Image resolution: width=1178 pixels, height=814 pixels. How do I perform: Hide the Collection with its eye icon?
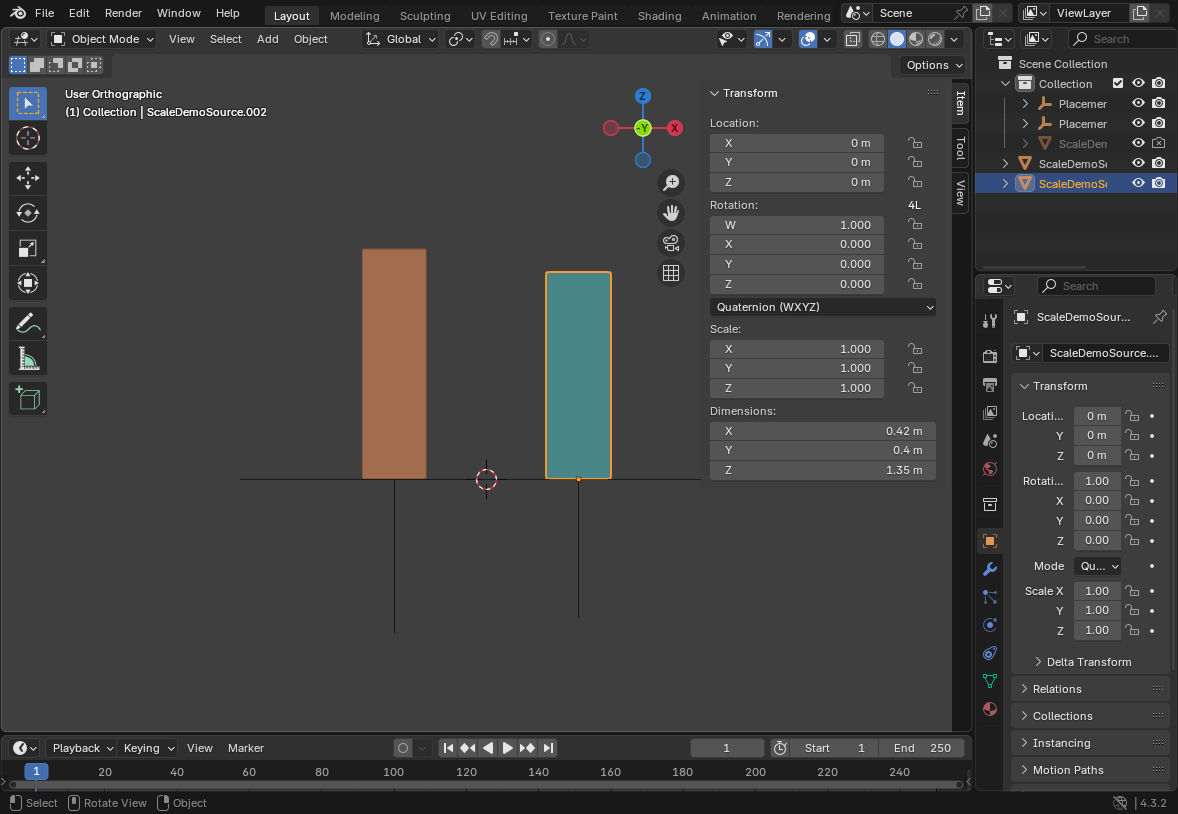[x=1138, y=83]
